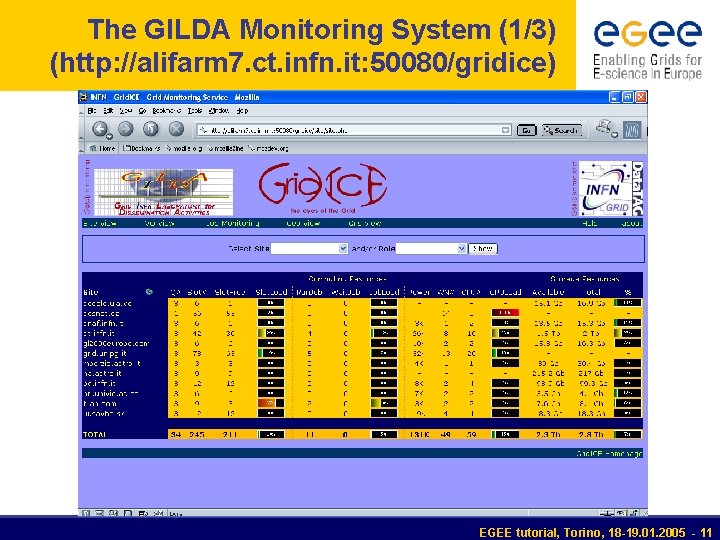Click the TOTAL storage value 2.8 Tb
Screen dimensions: 720x540
[593, 434]
